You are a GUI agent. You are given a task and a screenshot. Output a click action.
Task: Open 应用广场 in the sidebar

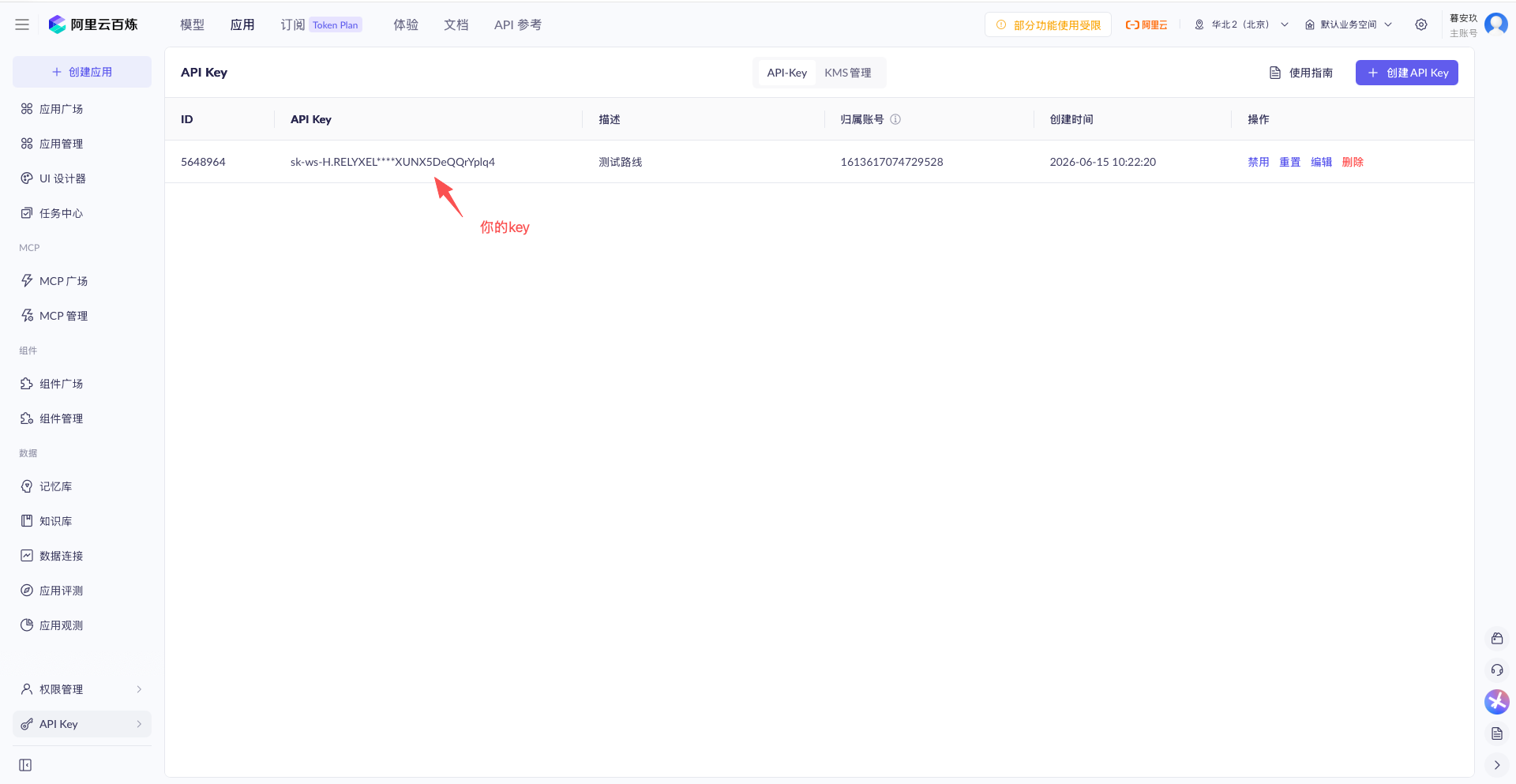[x=82, y=109]
